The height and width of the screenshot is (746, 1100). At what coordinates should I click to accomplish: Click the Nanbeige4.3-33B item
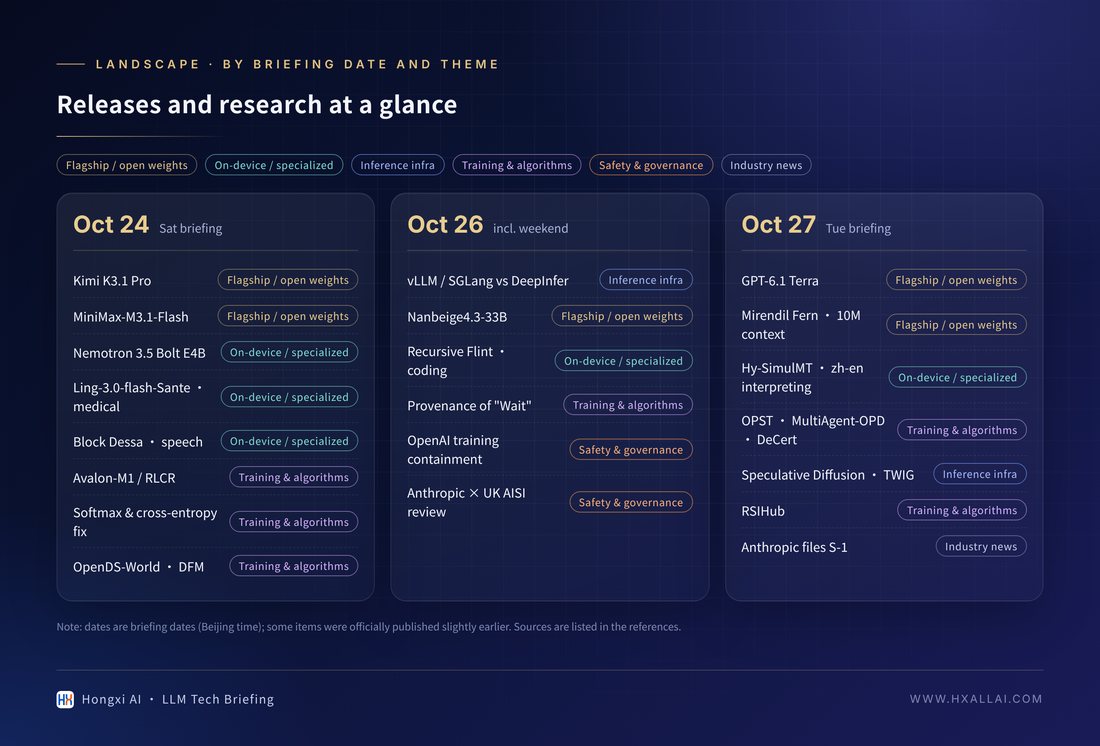click(457, 317)
